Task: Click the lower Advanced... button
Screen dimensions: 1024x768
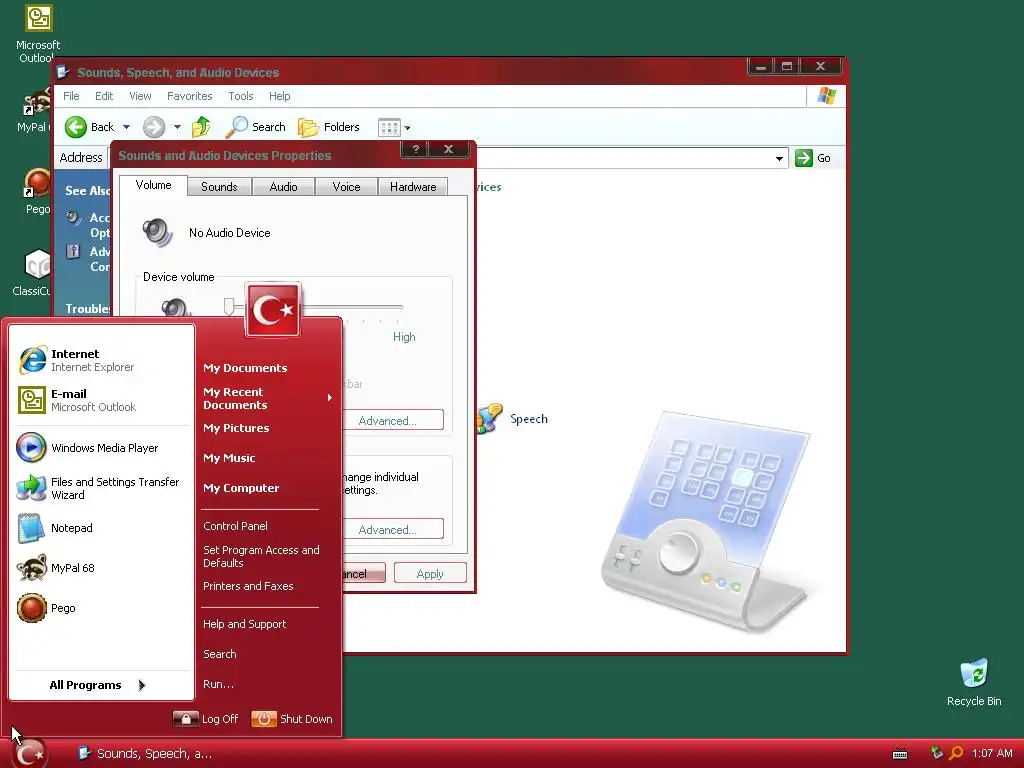Action: pyautogui.click(x=393, y=530)
